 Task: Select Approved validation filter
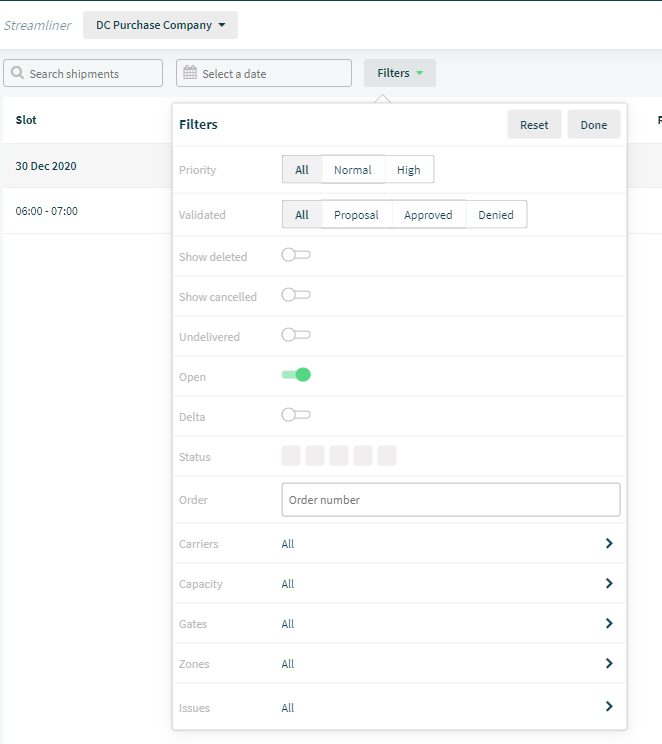point(428,215)
